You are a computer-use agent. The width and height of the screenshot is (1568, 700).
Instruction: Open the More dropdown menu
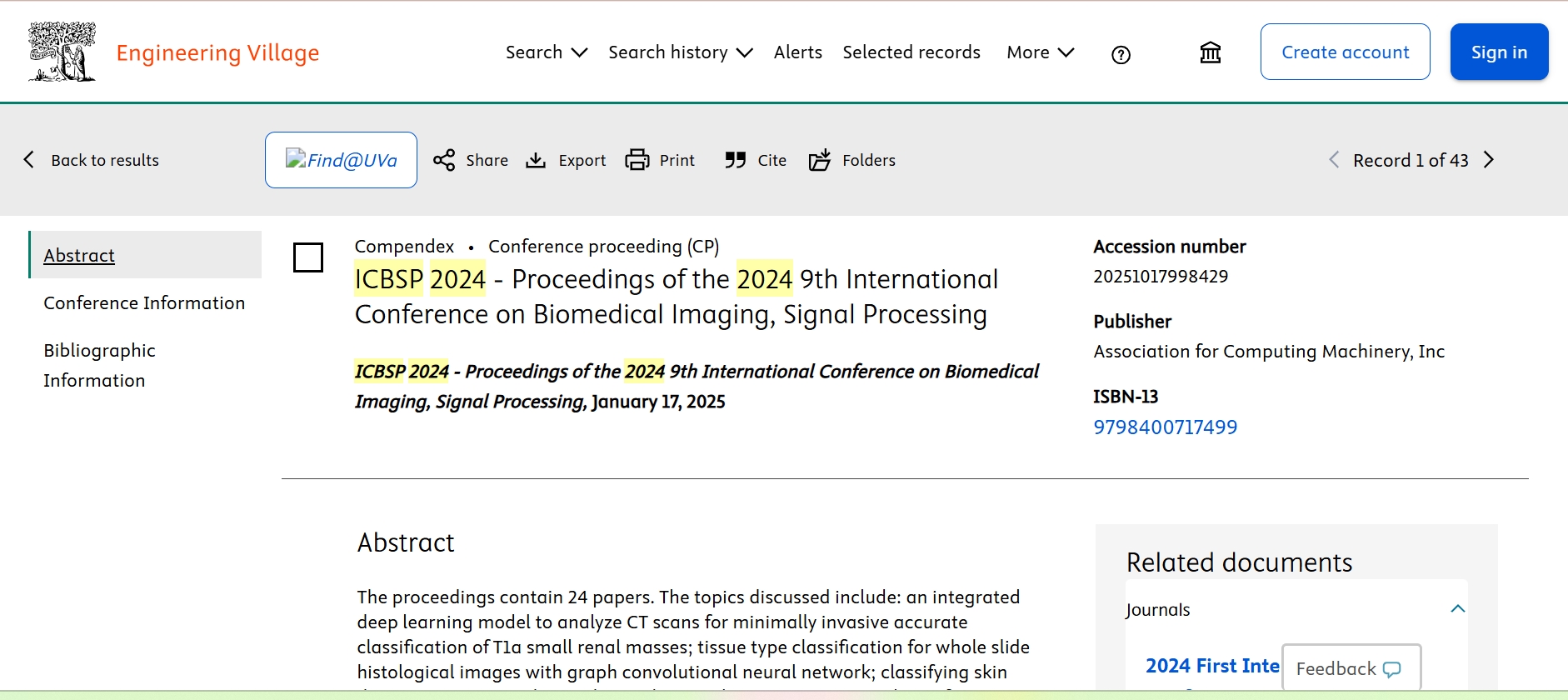click(1041, 52)
